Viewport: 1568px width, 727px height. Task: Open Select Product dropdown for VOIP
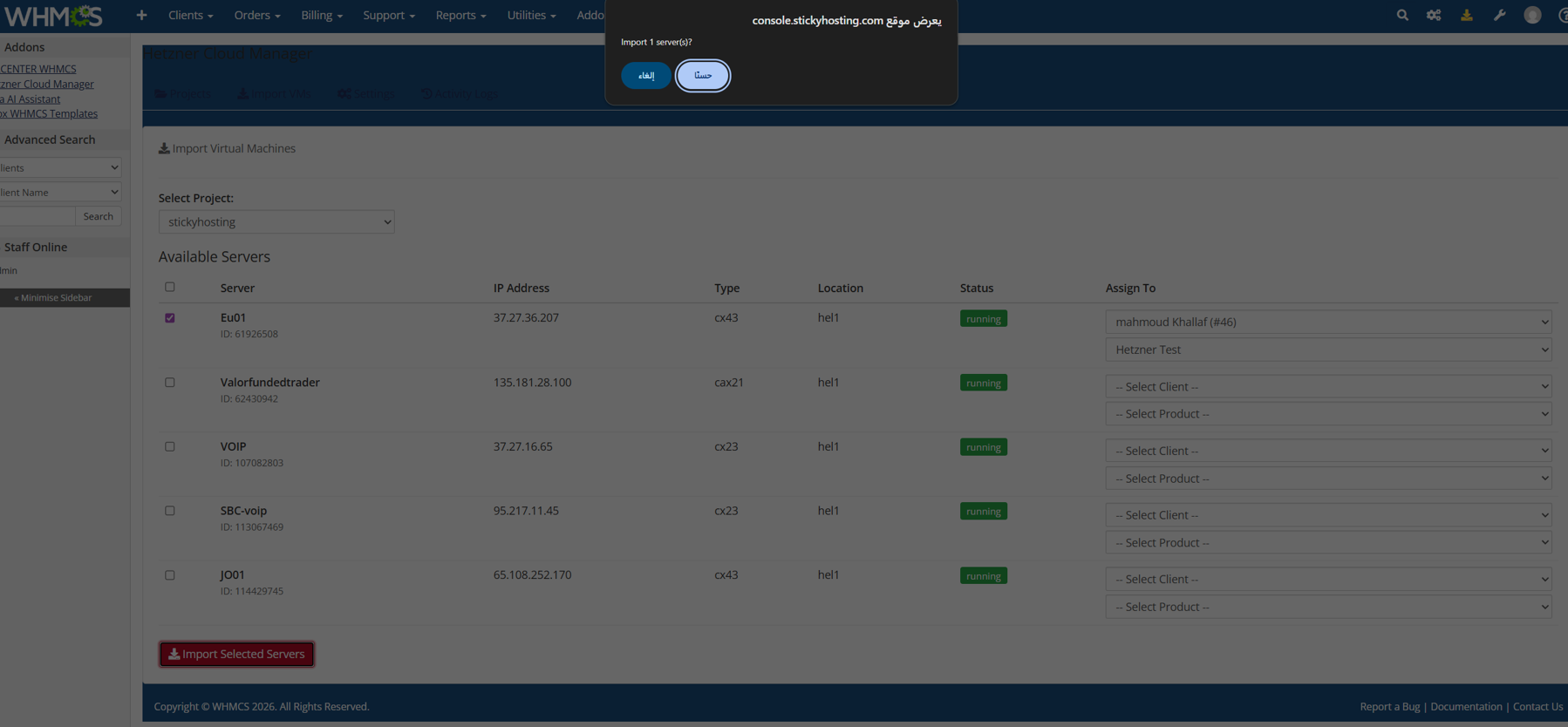click(1328, 479)
